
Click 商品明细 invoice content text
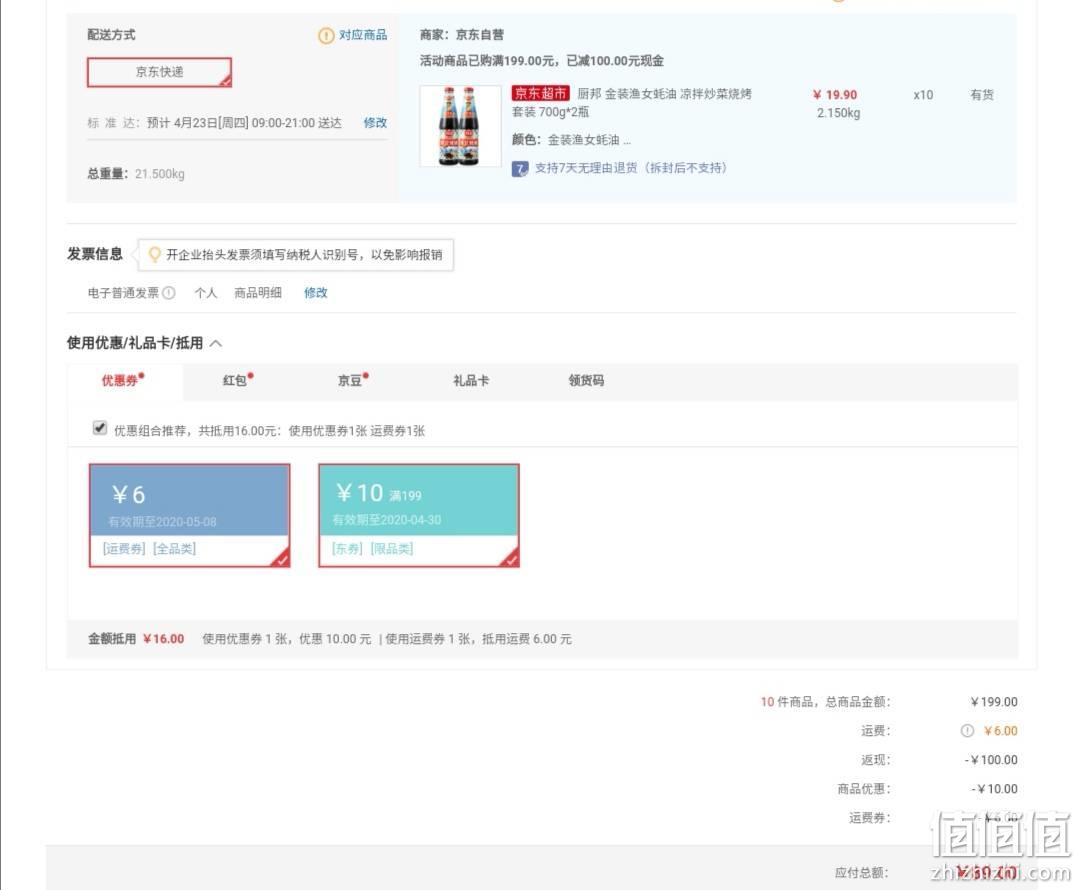point(258,293)
